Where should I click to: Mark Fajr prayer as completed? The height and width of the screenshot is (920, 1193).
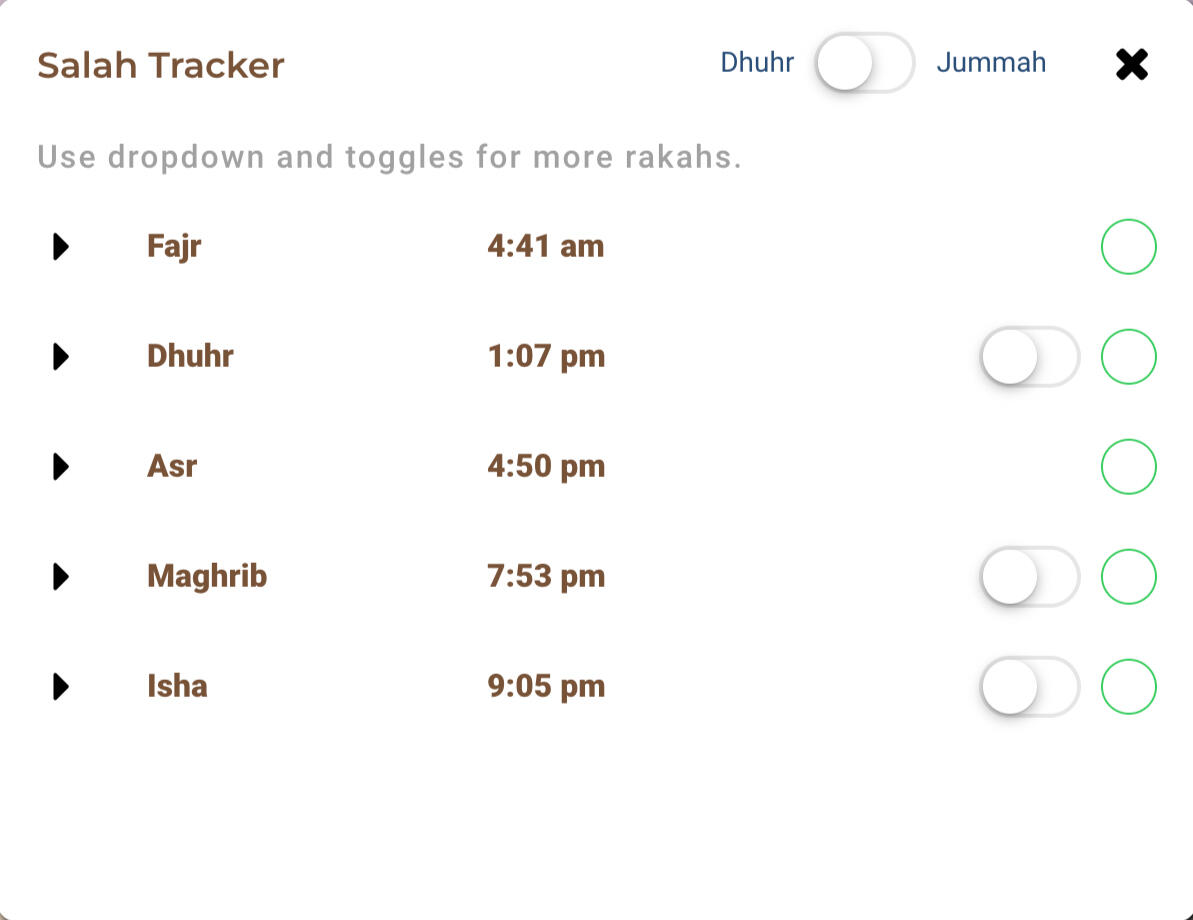point(1128,247)
